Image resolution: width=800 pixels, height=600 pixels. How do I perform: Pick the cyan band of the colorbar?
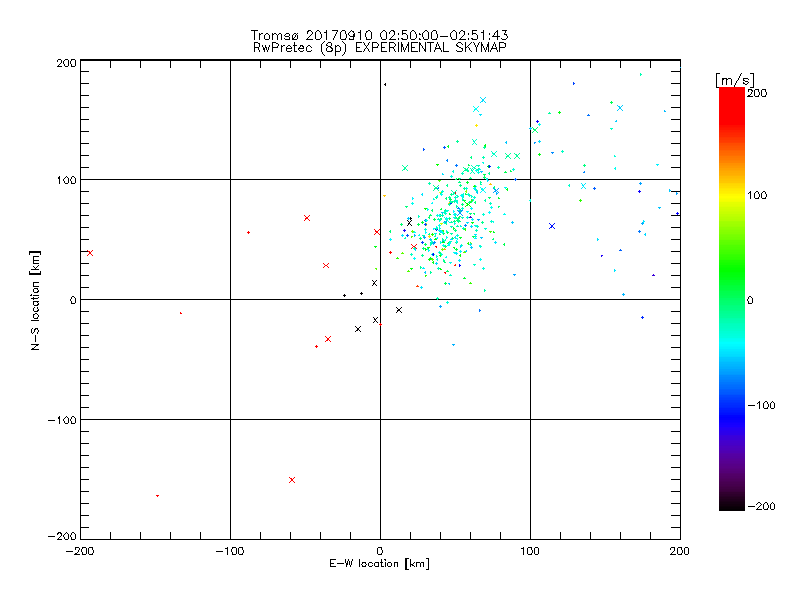732,344
